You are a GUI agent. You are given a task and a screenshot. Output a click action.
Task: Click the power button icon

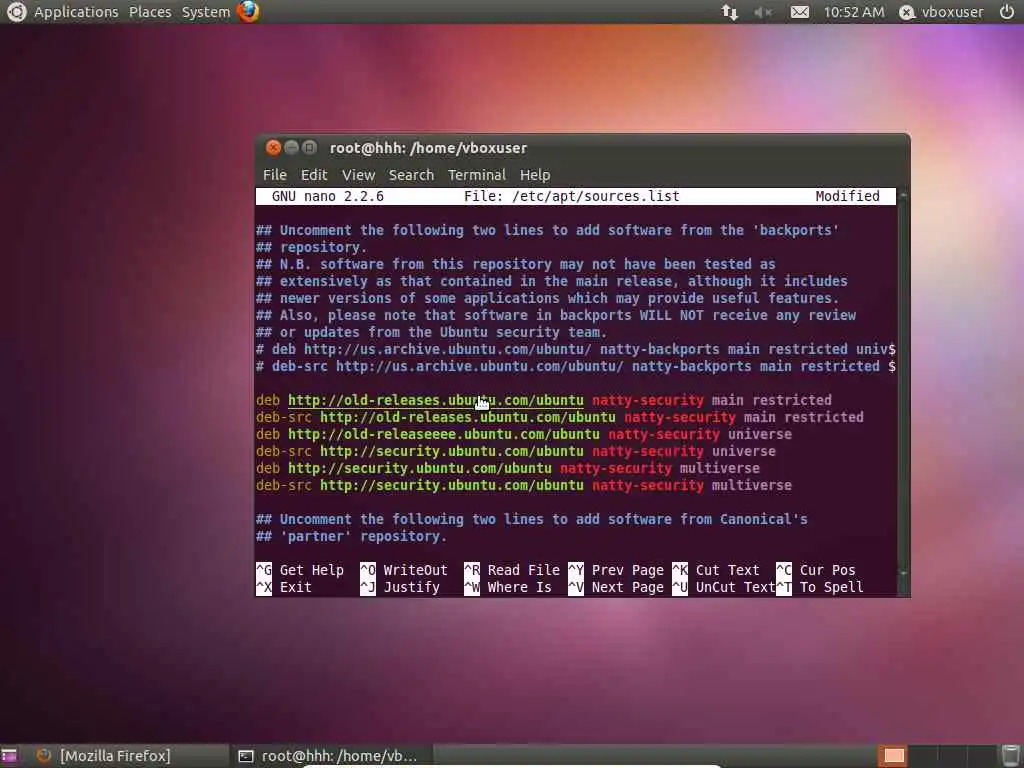click(1006, 12)
